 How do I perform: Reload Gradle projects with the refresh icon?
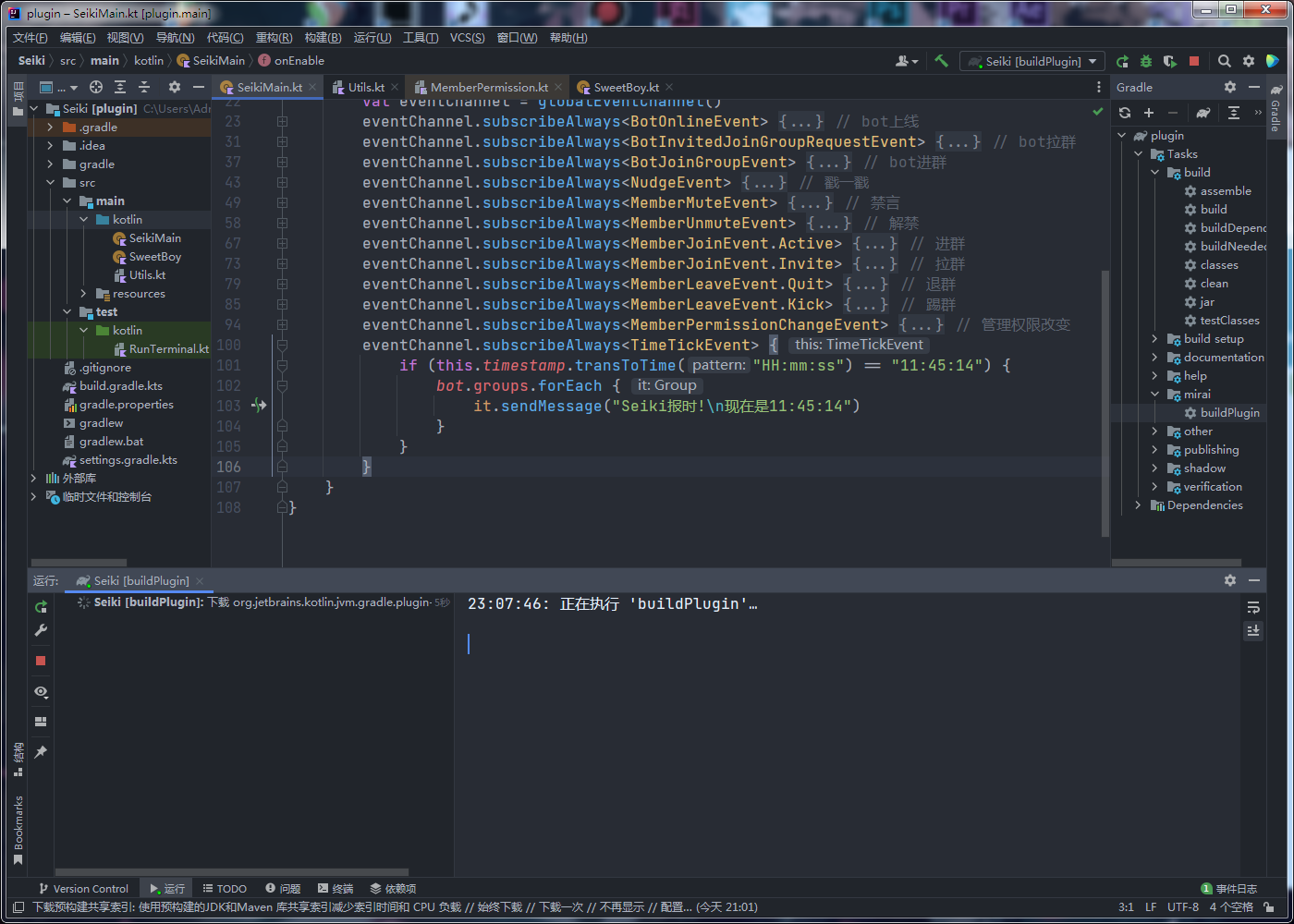pyautogui.click(x=1125, y=113)
